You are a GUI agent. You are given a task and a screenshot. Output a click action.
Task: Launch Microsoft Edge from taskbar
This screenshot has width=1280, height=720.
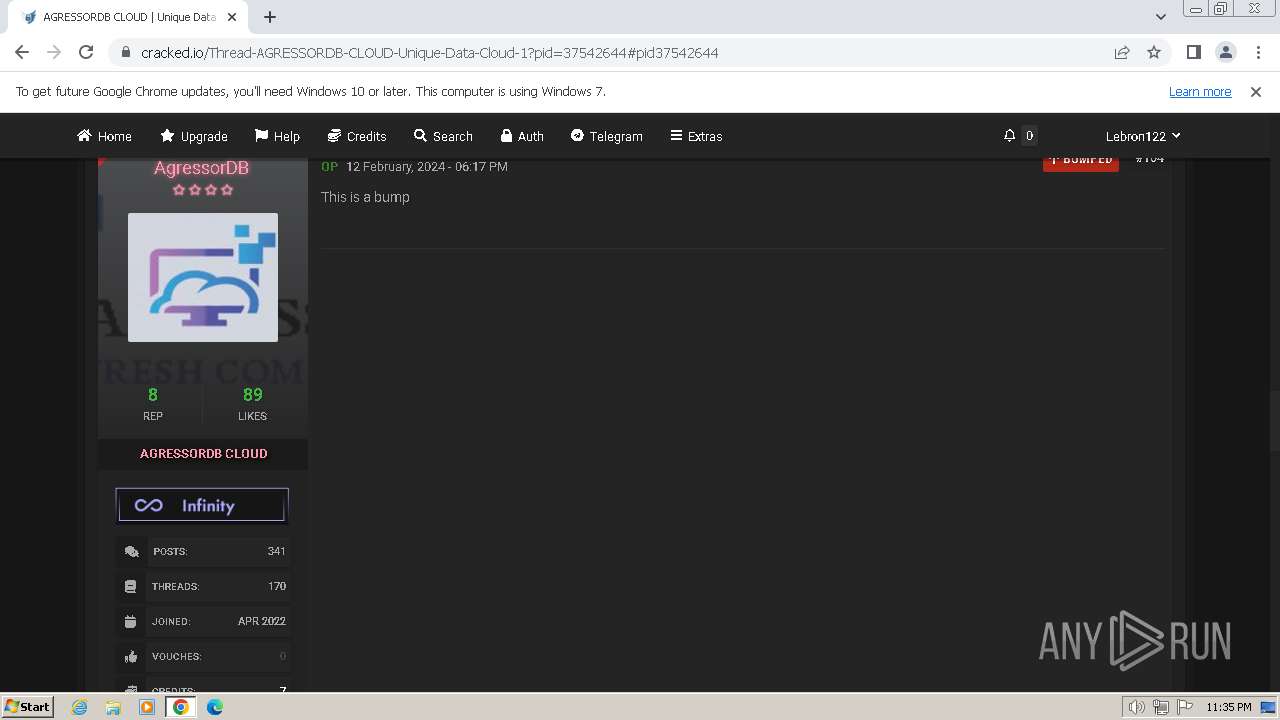[215, 707]
